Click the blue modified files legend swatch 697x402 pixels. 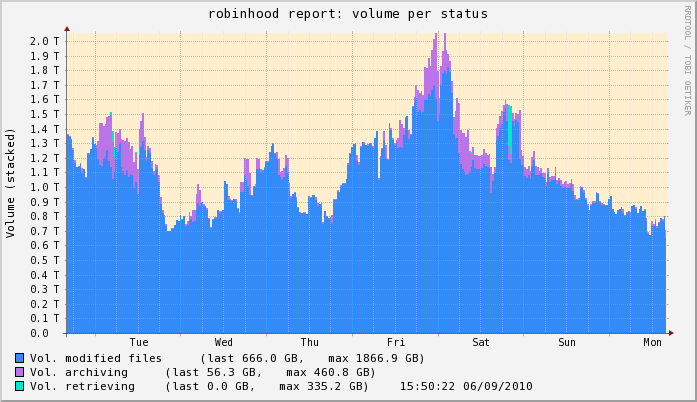20,357
